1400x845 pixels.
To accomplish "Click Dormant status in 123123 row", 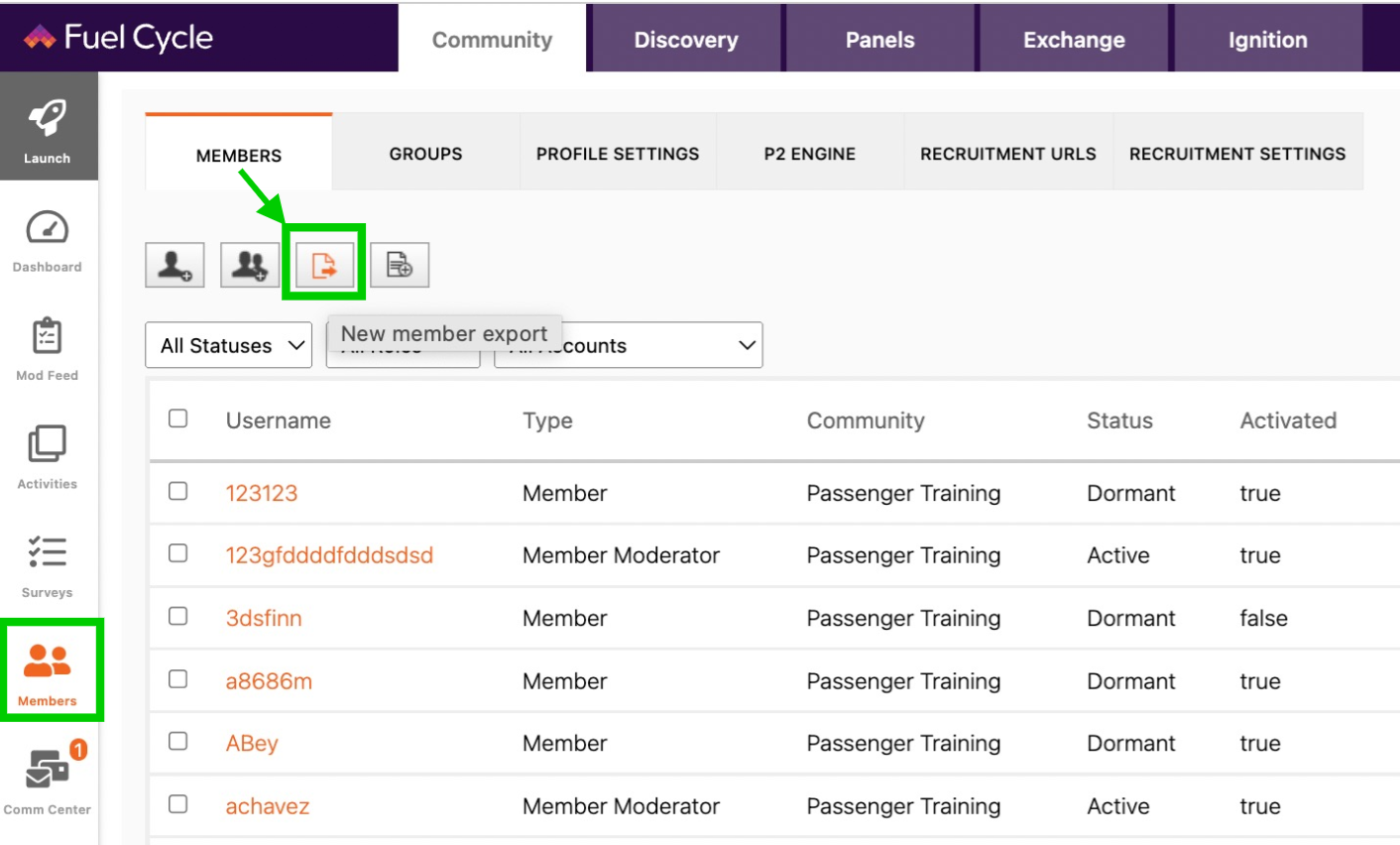I will (1131, 493).
